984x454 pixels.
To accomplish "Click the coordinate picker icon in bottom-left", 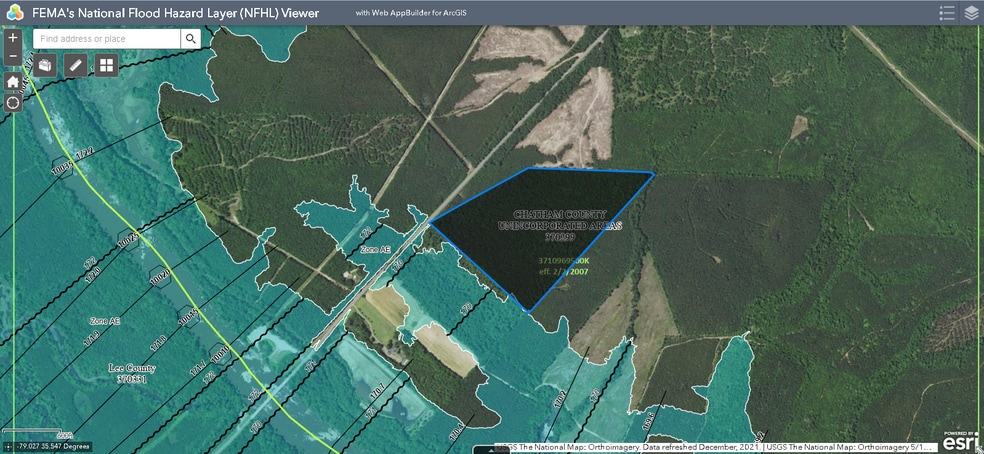I will pos(10,446).
